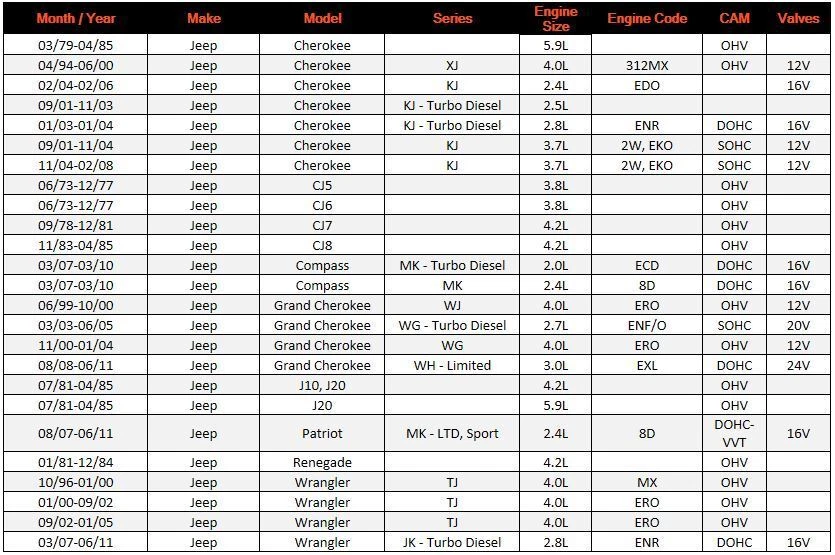The width and height of the screenshot is (835, 555).
Task: Select the WH - Limited series cell
Action: [452, 365]
